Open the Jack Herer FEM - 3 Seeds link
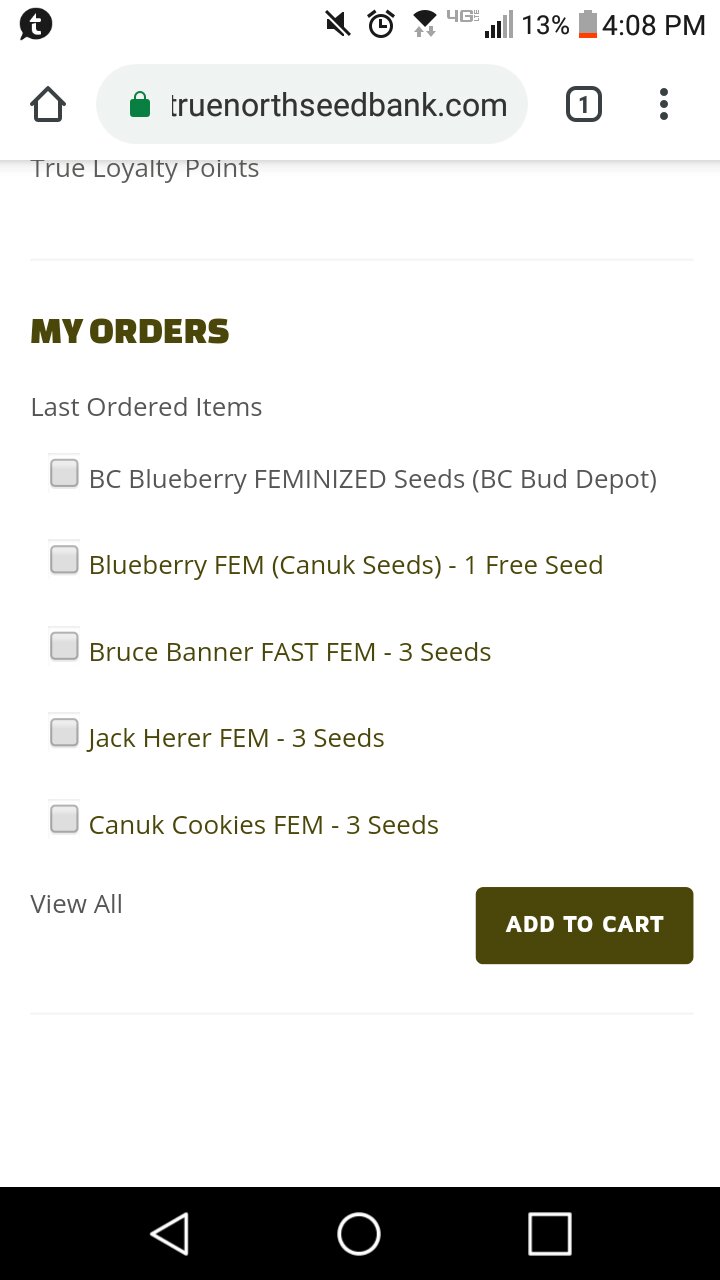 coord(236,738)
